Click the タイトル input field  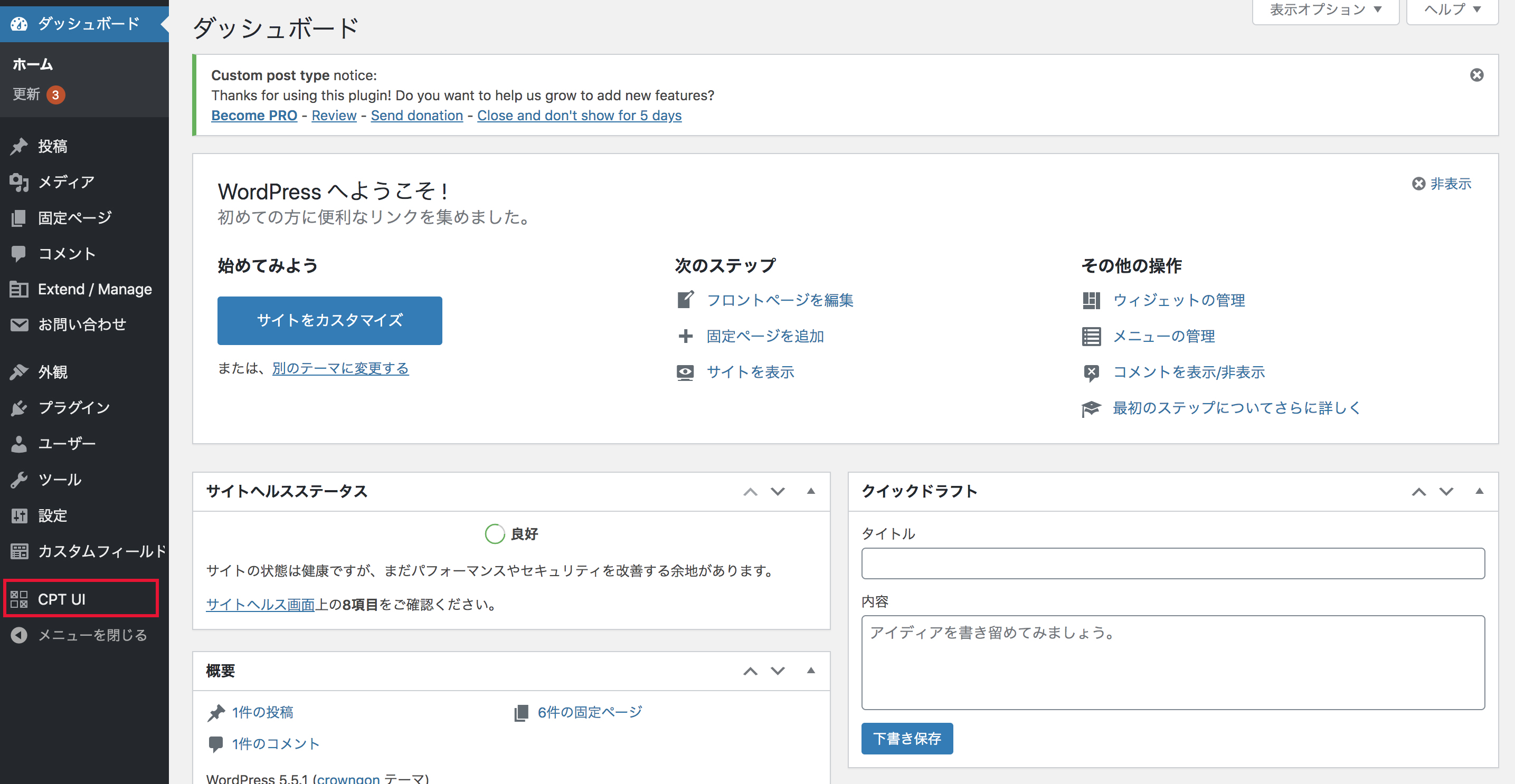(1173, 563)
